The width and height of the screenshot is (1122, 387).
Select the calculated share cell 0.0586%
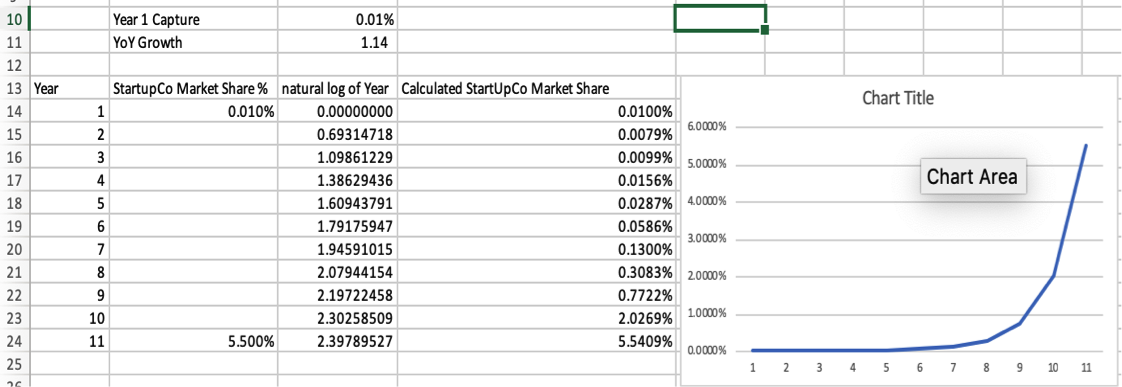(x=536, y=227)
